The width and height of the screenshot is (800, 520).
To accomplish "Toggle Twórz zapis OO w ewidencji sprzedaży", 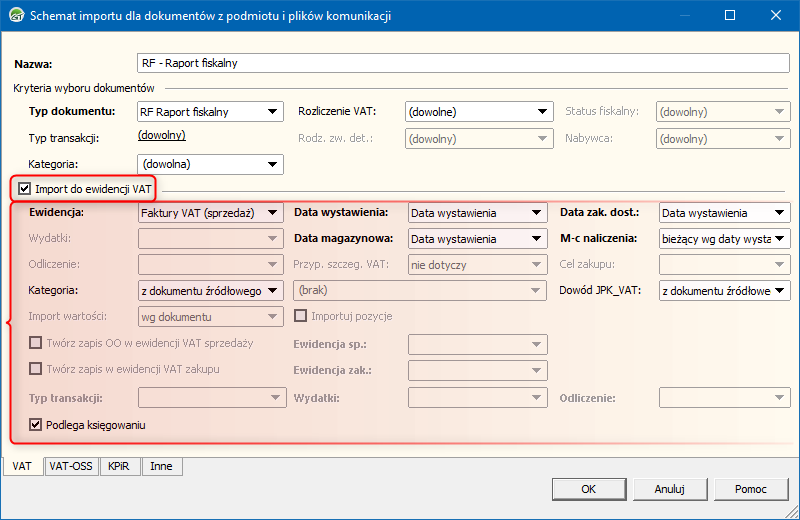I will coord(35,343).
